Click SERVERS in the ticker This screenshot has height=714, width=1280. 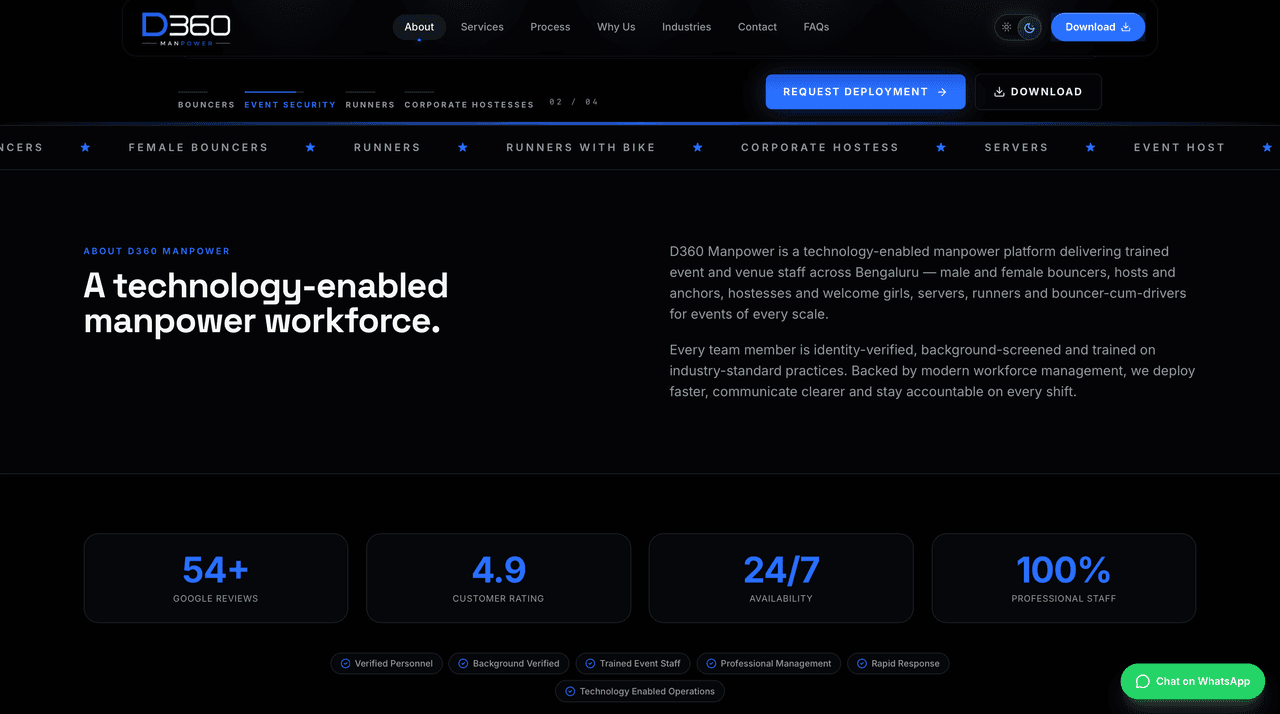(1016, 147)
